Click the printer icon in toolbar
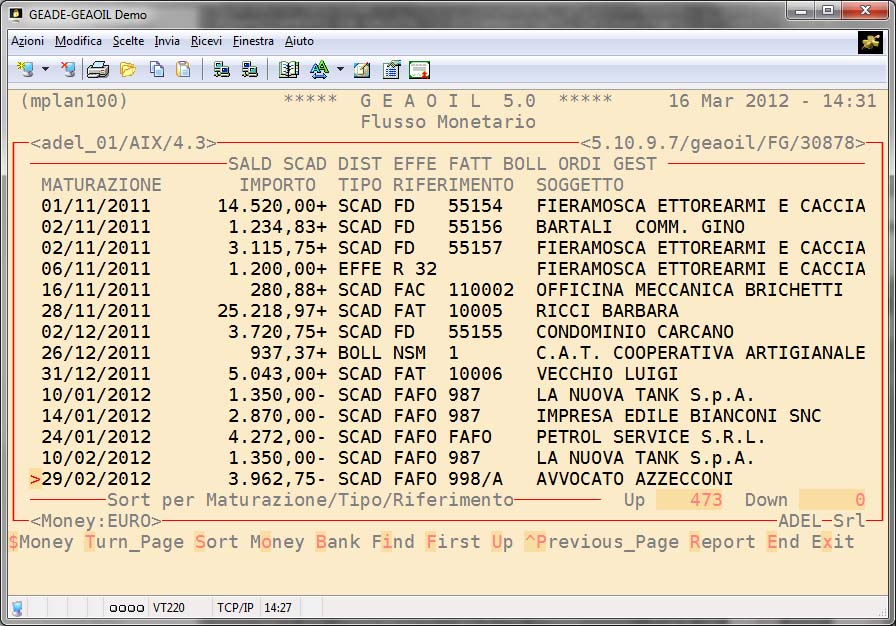This screenshot has height=626, width=896. (x=98, y=70)
